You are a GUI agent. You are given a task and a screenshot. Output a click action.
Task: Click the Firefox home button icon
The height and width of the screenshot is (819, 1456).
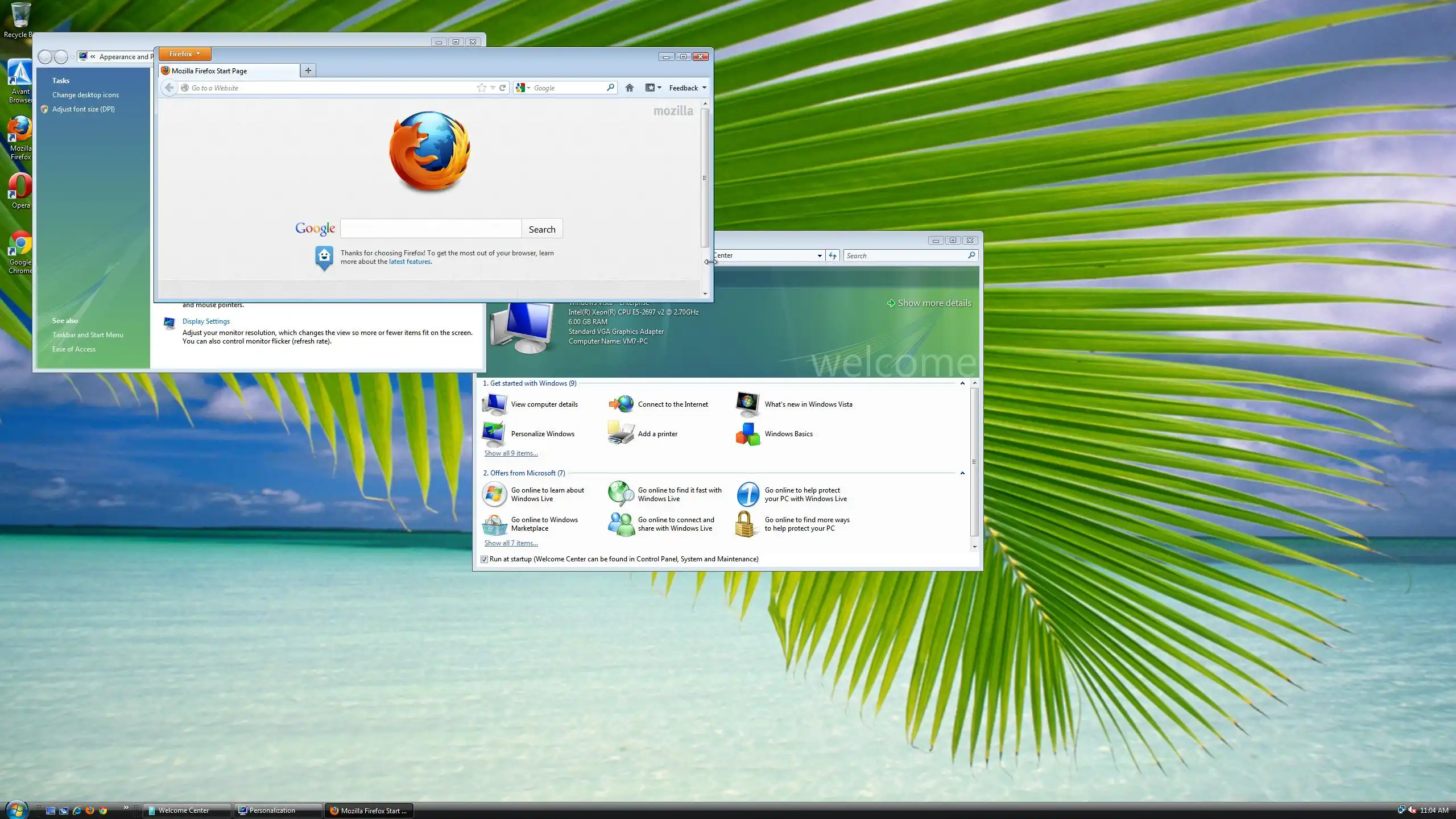pos(629,88)
